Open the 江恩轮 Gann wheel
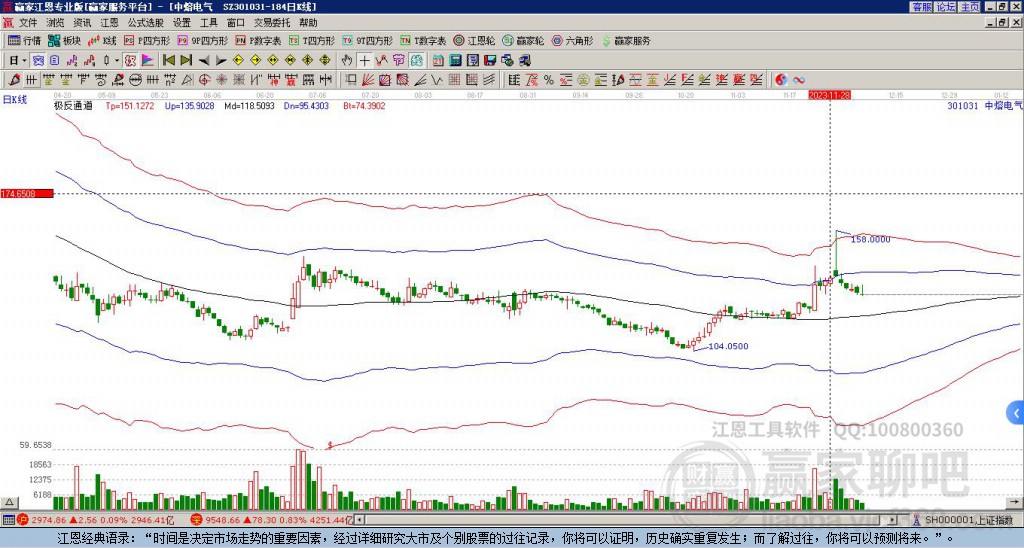This screenshot has height=548, width=1024. [474, 40]
